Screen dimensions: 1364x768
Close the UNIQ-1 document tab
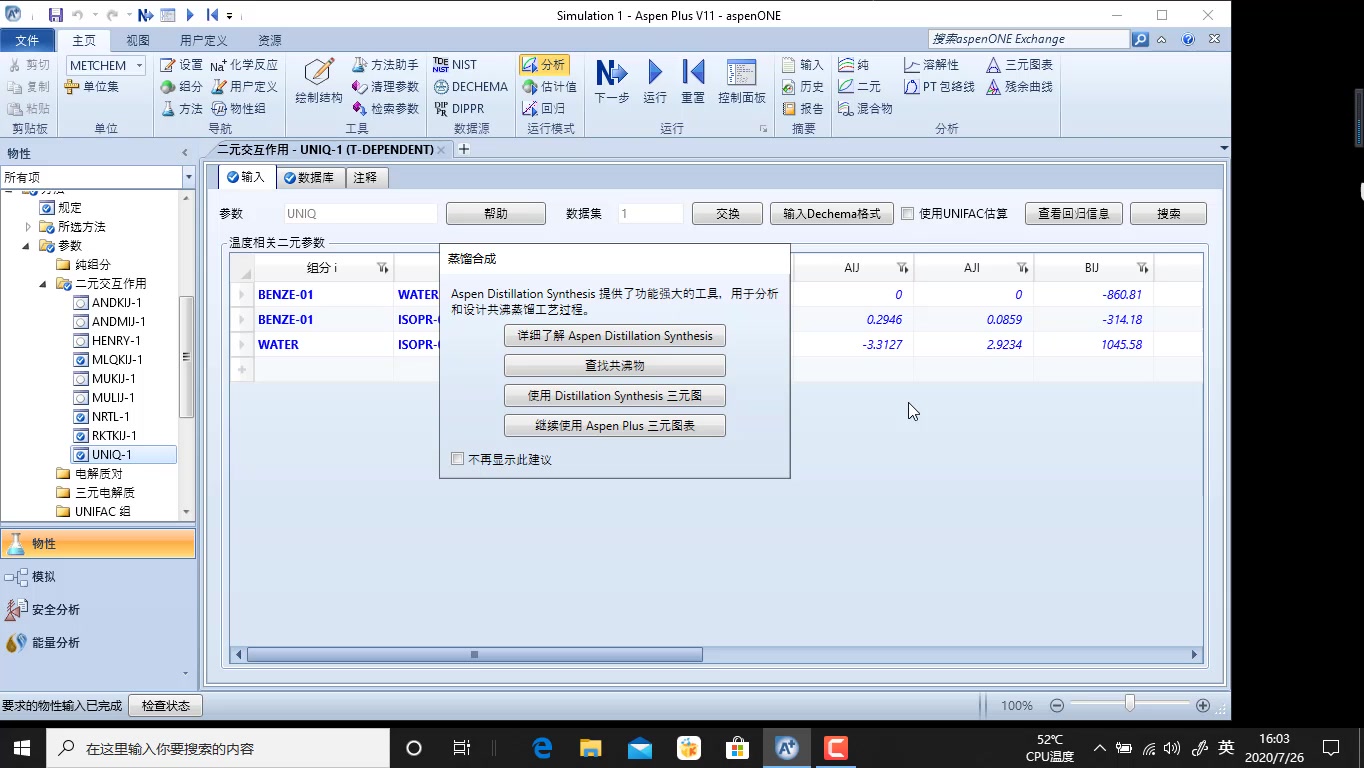441,149
